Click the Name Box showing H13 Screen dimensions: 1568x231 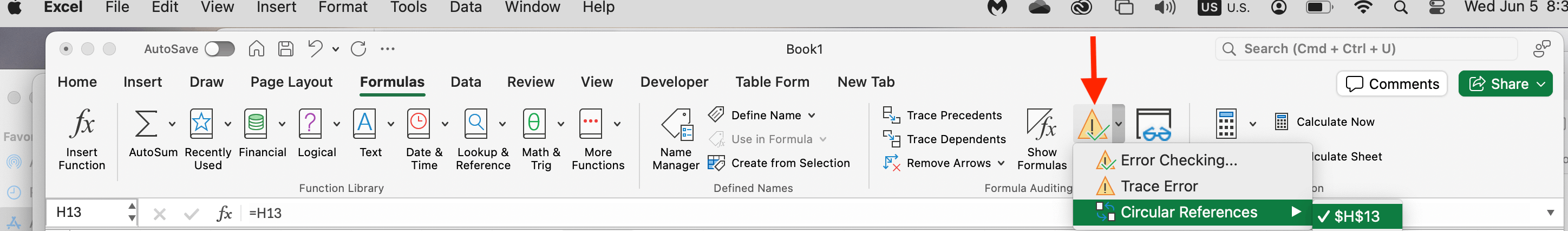click(x=88, y=212)
